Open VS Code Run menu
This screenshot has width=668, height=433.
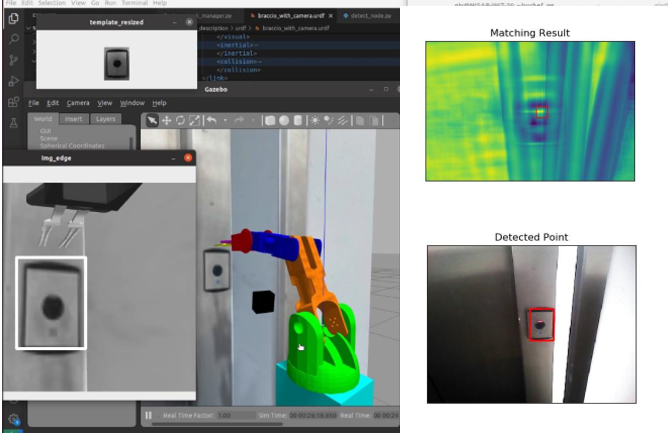110,3
